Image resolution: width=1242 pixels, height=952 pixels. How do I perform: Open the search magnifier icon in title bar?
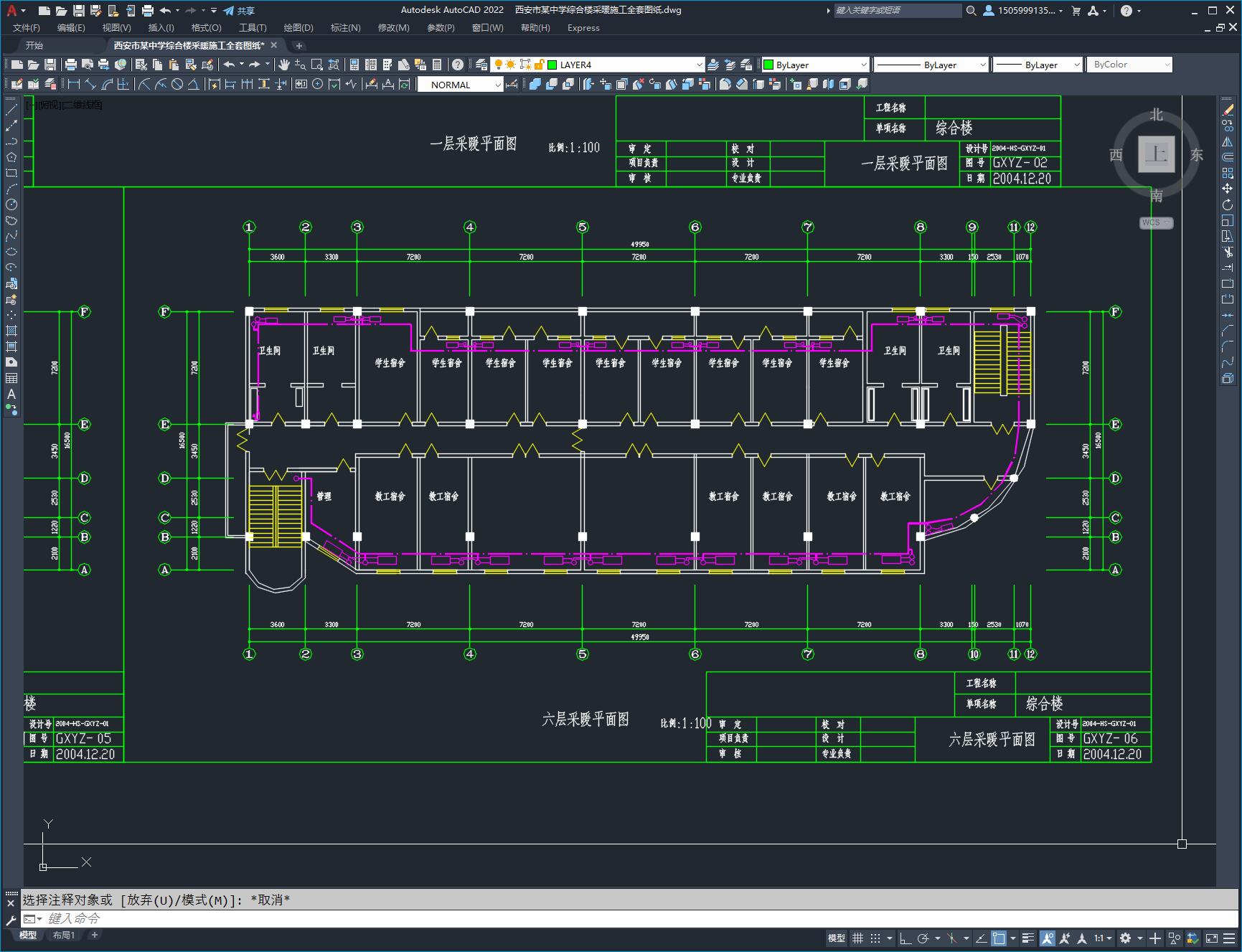(x=971, y=11)
